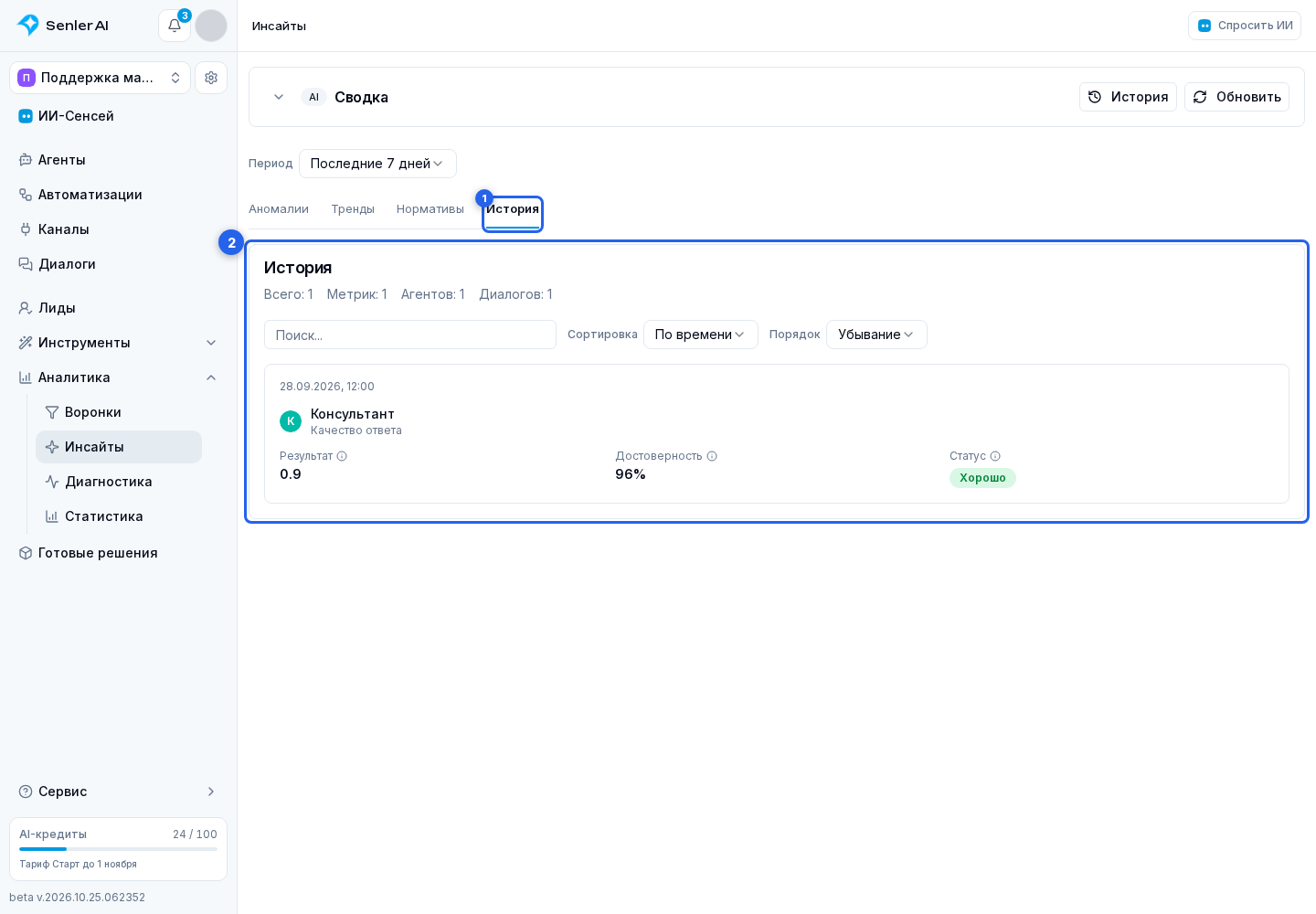This screenshot has width=1316, height=914.
Task: Click the info icon next to Результат
Action: (342, 456)
